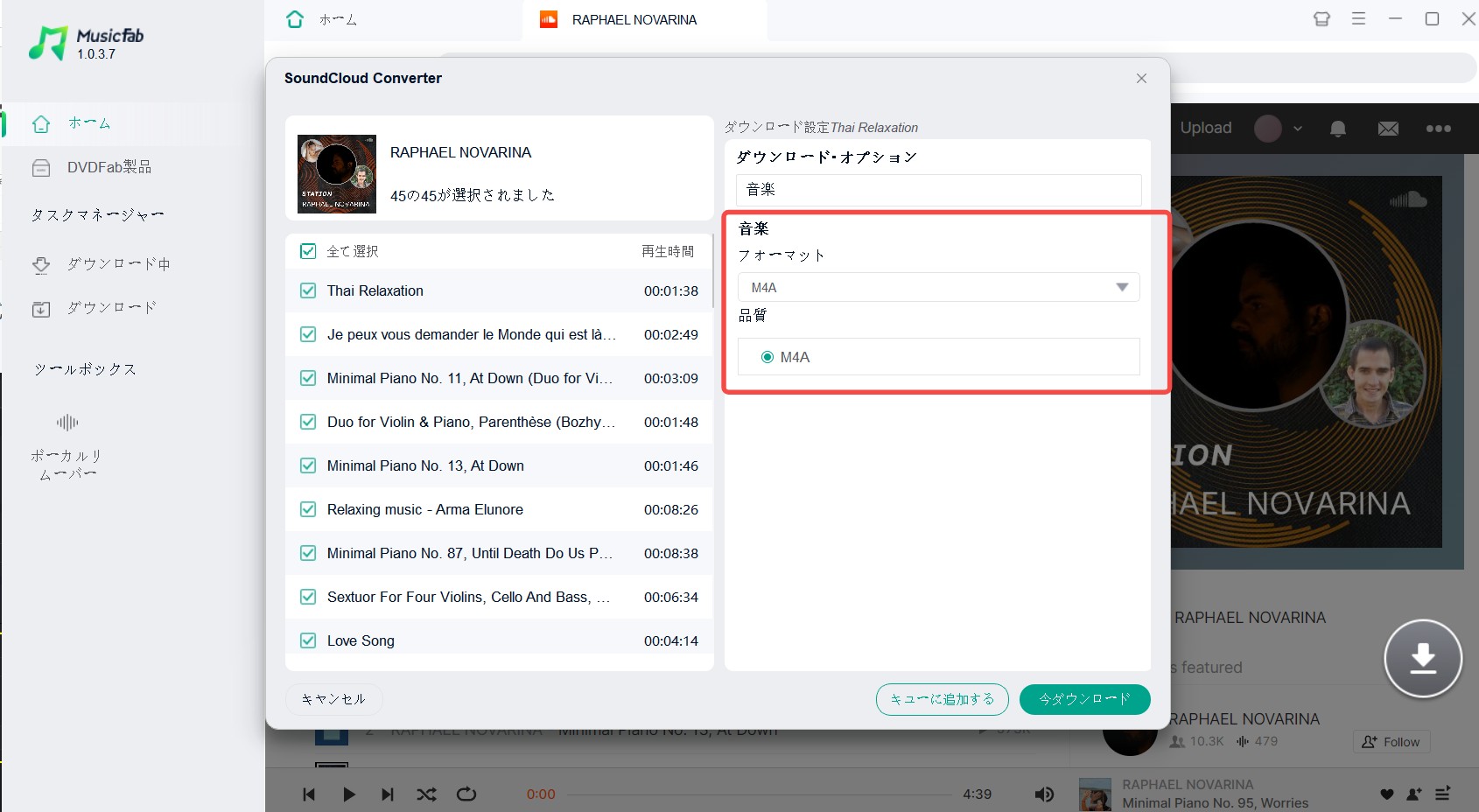Open ダウンロード in the sidebar
Screen dimensions: 1479x812
click(112, 308)
